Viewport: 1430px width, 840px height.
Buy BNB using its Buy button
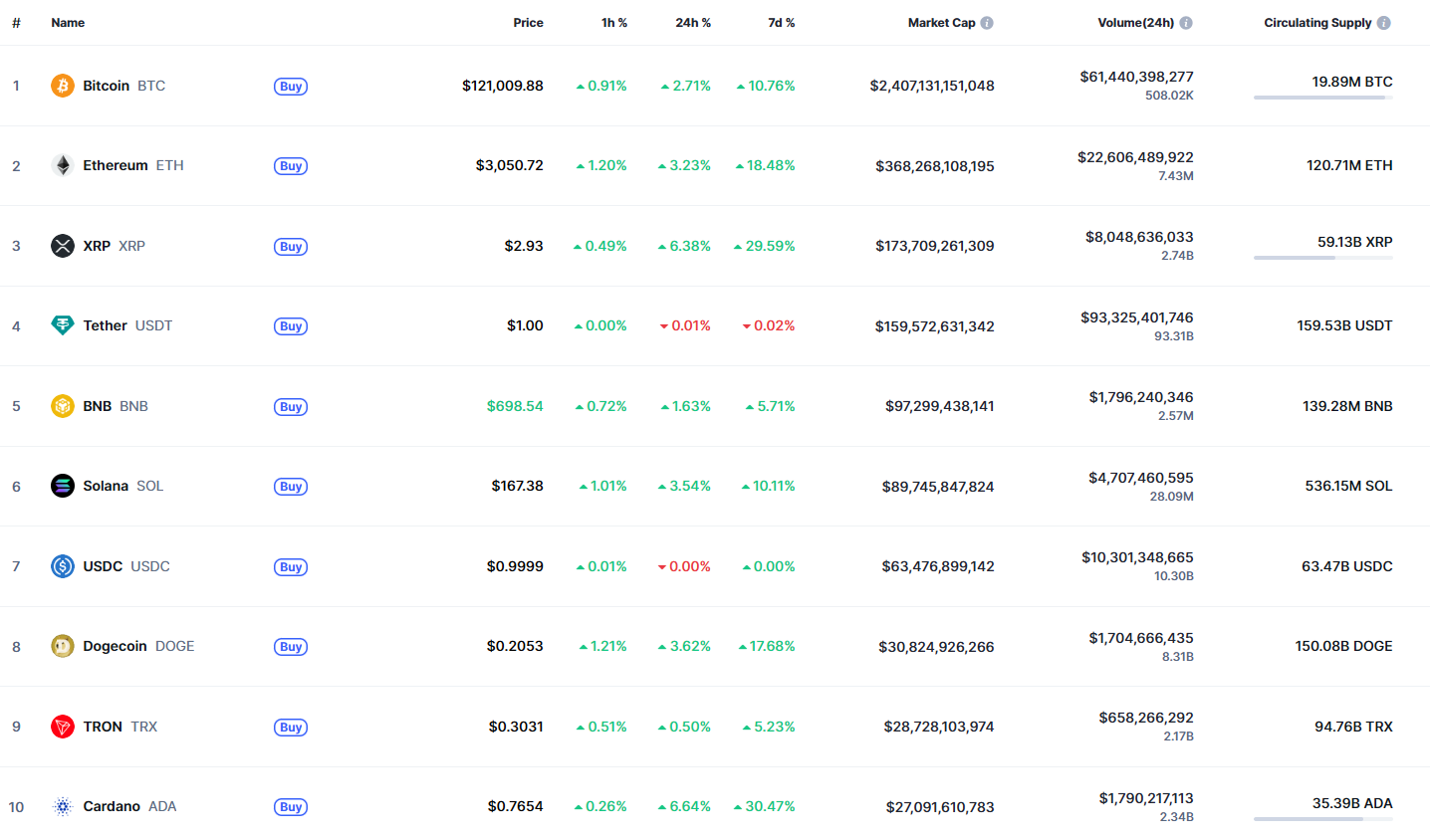coord(291,407)
